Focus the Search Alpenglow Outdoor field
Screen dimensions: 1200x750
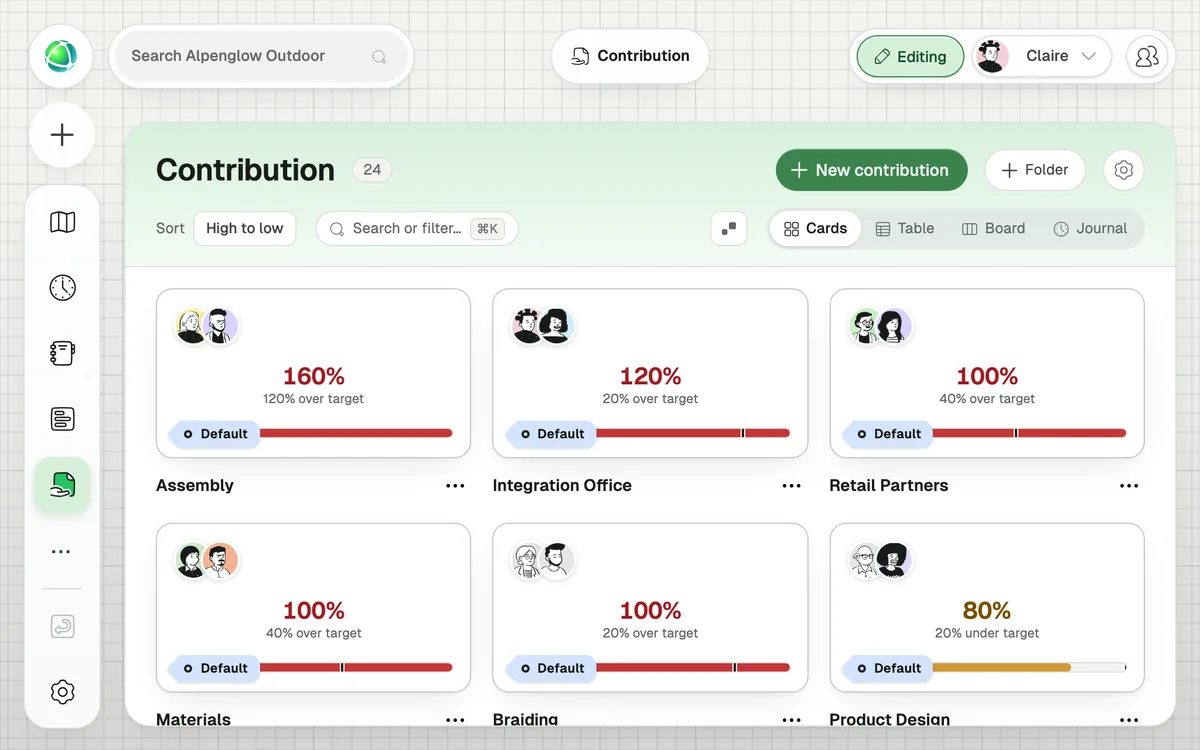[261, 56]
